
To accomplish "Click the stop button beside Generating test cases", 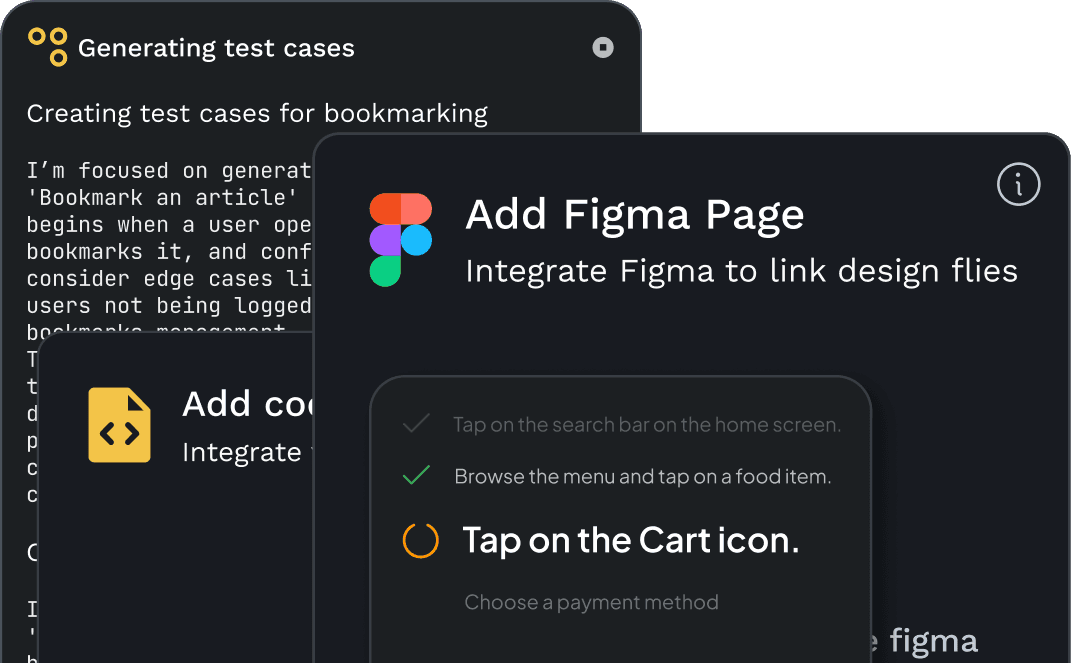I will [603, 47].
